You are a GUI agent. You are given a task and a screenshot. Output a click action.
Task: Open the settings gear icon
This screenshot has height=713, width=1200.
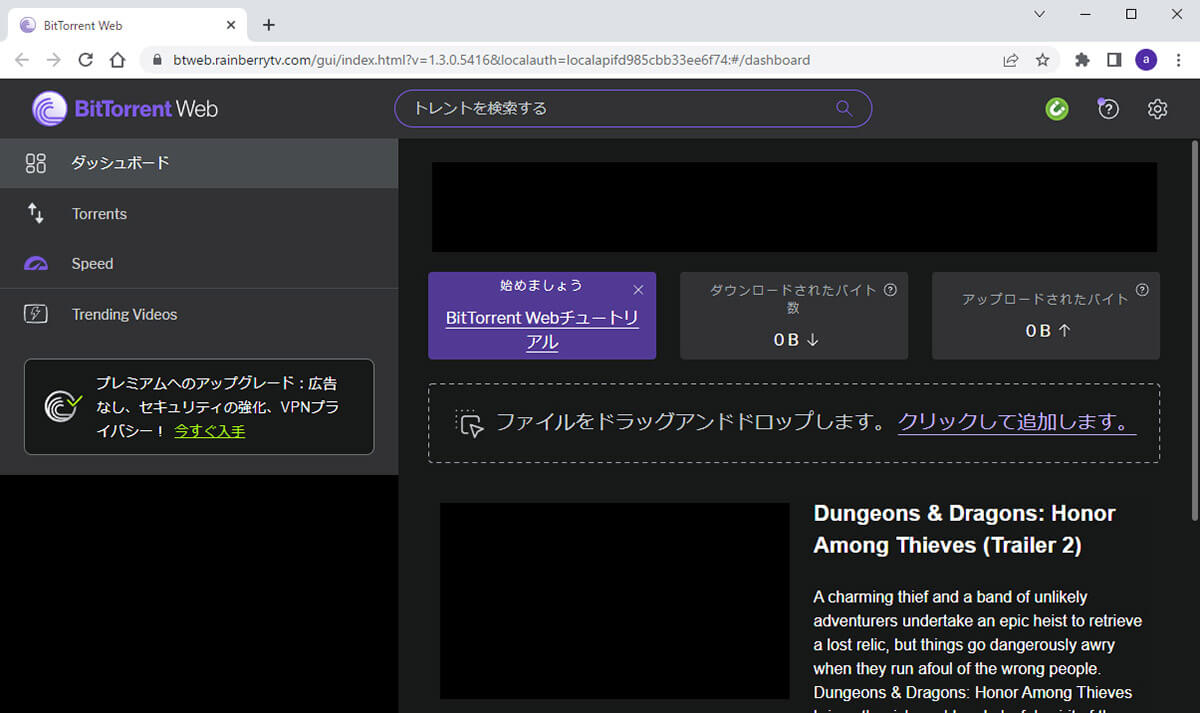tap(1157, 109)
